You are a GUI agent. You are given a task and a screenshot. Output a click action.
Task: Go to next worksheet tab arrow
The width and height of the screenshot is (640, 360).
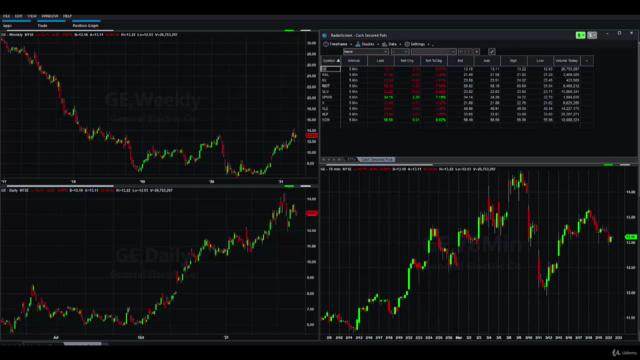pyautogui.click(x=334, y=160)
